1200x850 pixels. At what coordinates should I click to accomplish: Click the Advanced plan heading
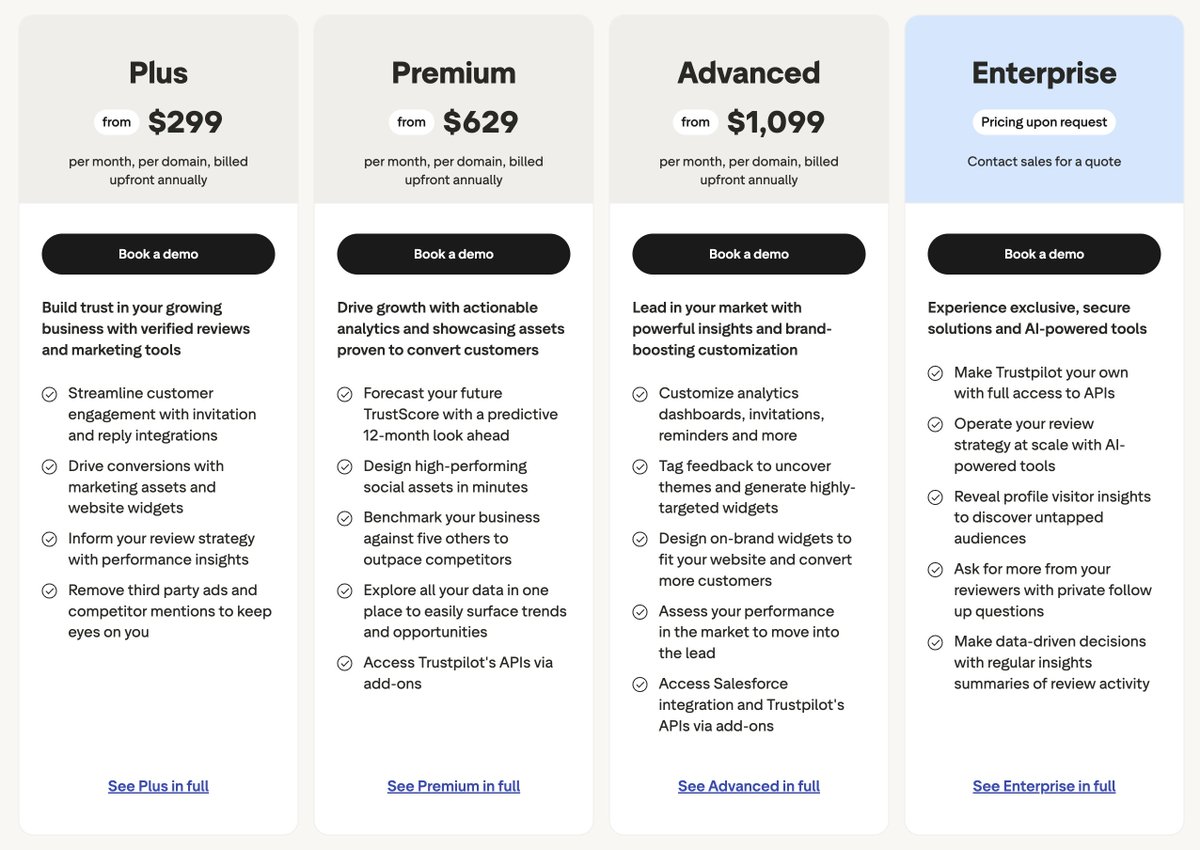tap(749, 73)
